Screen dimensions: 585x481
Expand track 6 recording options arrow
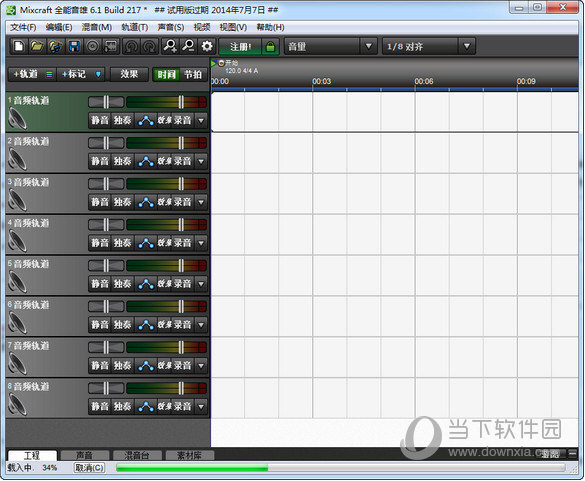coord(201,325)
